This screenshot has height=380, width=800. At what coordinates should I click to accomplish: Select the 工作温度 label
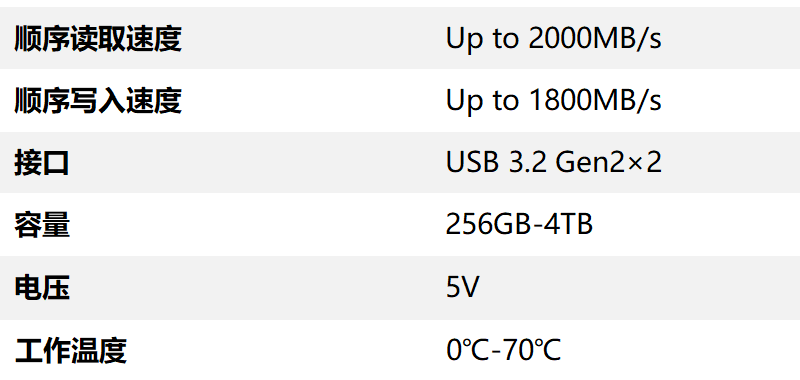coord(70,351)
